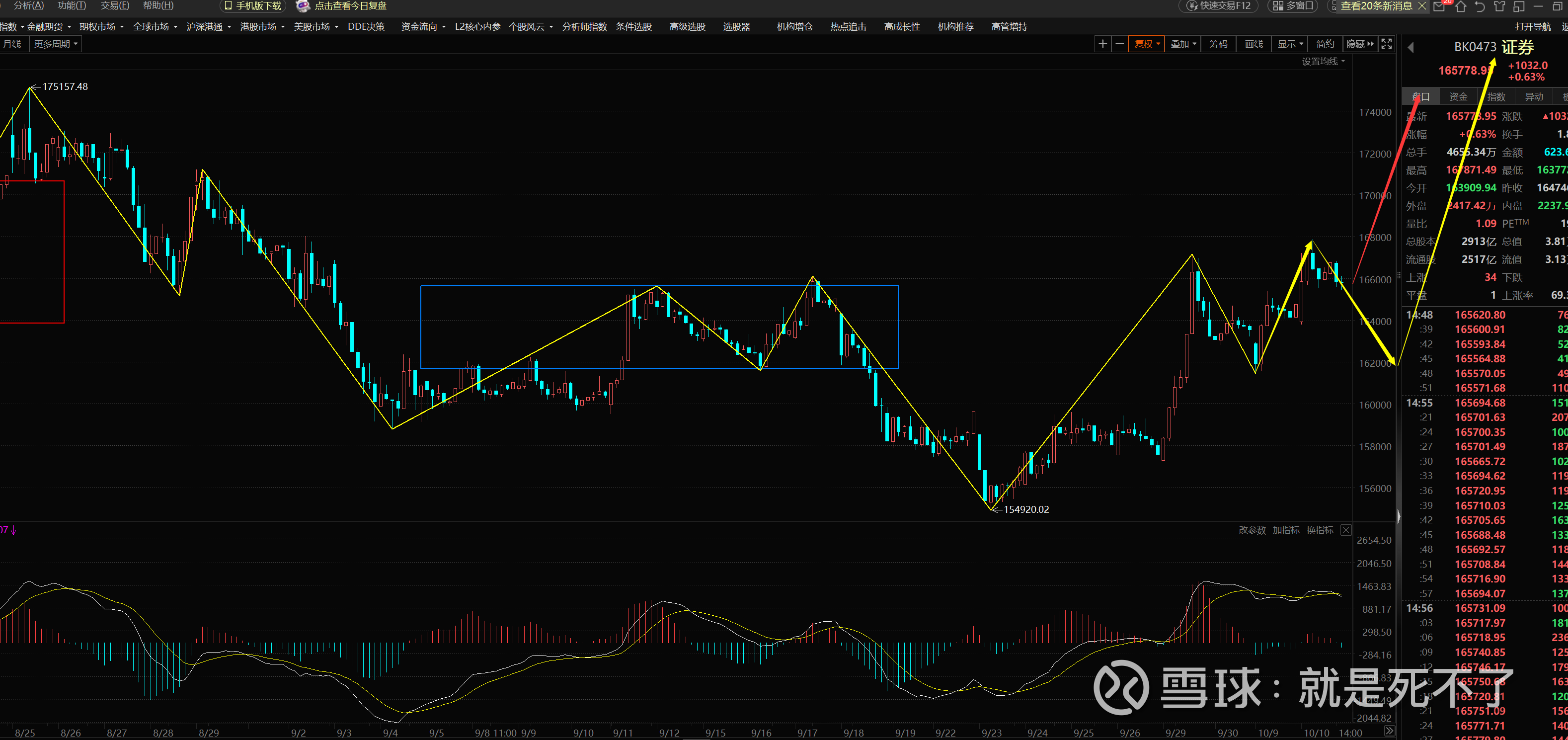Open the 设置均线 dropdown
This screenshot has width=1568, height=740.
click(1323, 62)
